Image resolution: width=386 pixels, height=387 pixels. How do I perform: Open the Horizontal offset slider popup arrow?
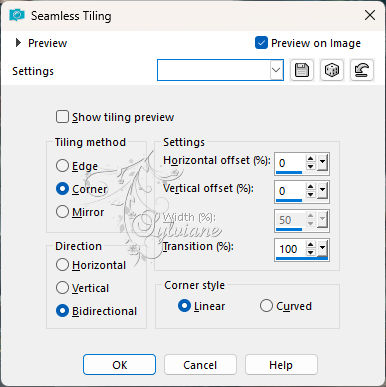pos(322,163)
